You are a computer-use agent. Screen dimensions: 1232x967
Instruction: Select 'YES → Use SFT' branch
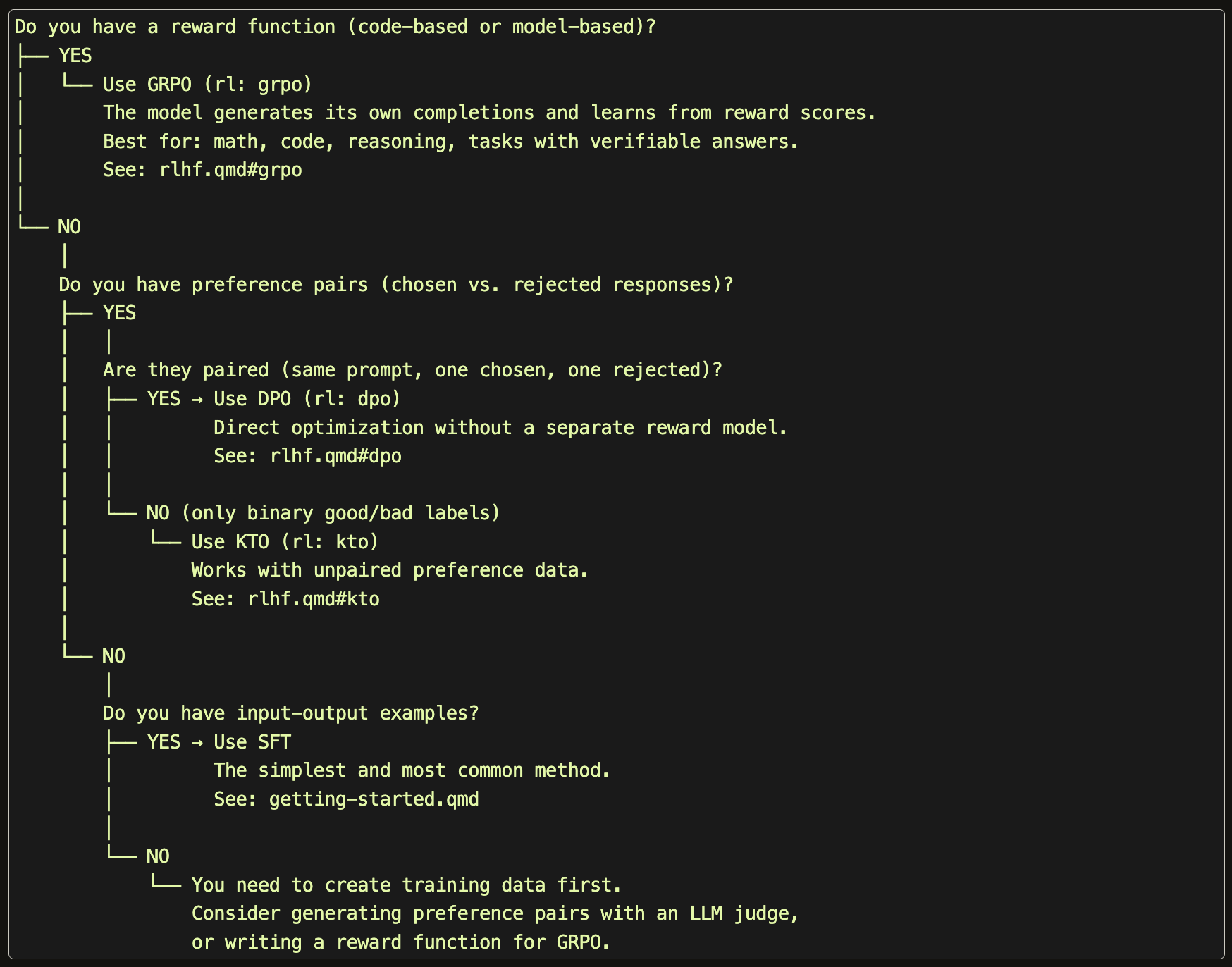(x=218, y=742)
